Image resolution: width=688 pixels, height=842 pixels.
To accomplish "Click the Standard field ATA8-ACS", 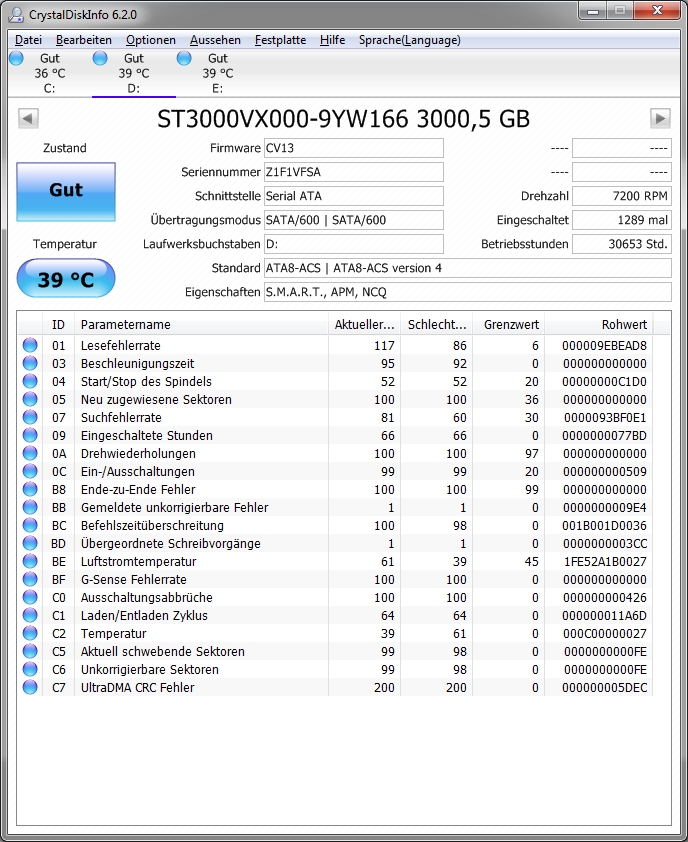I will [468, 268].
